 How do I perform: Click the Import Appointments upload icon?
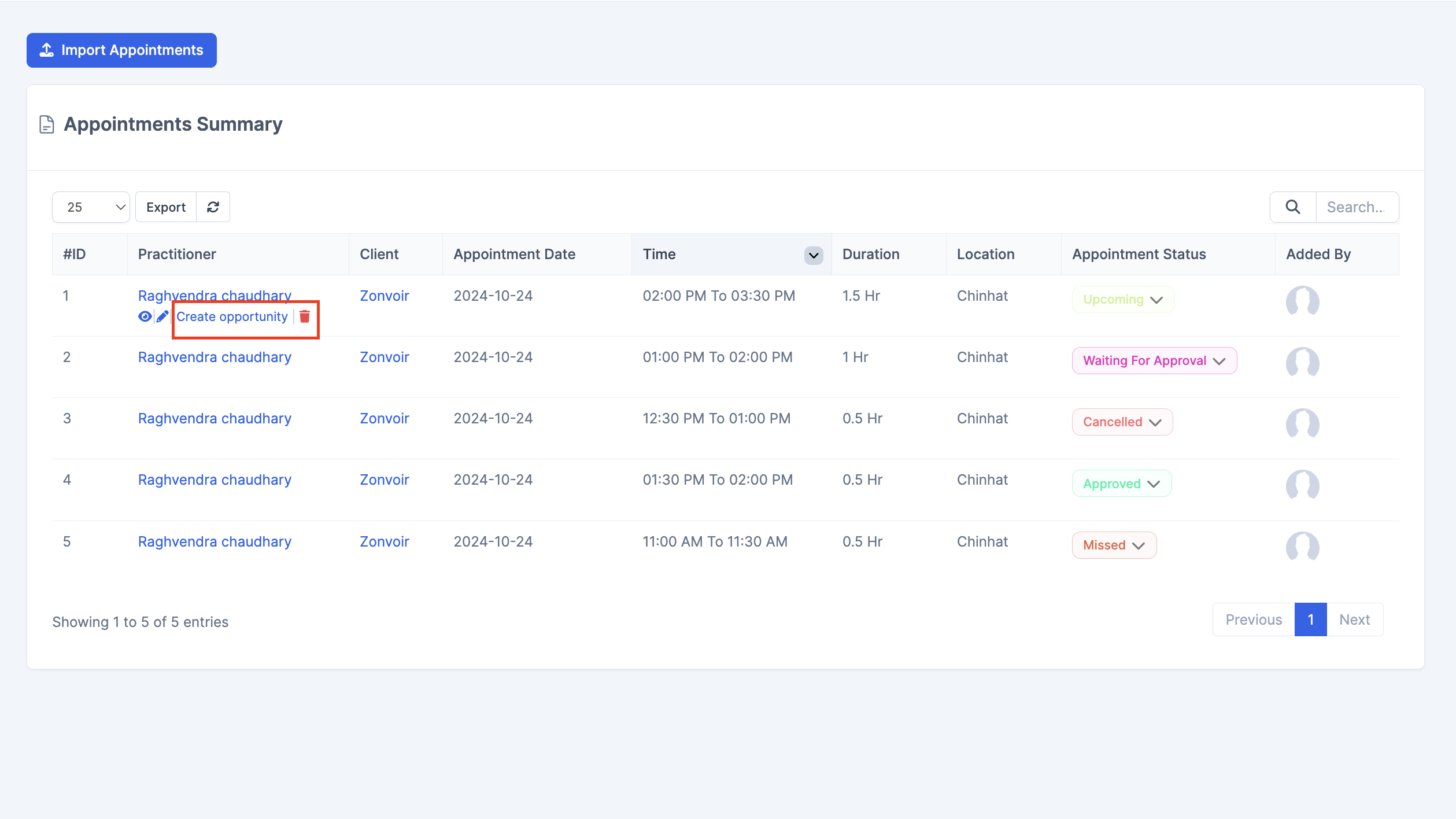(x=46, y=50)
